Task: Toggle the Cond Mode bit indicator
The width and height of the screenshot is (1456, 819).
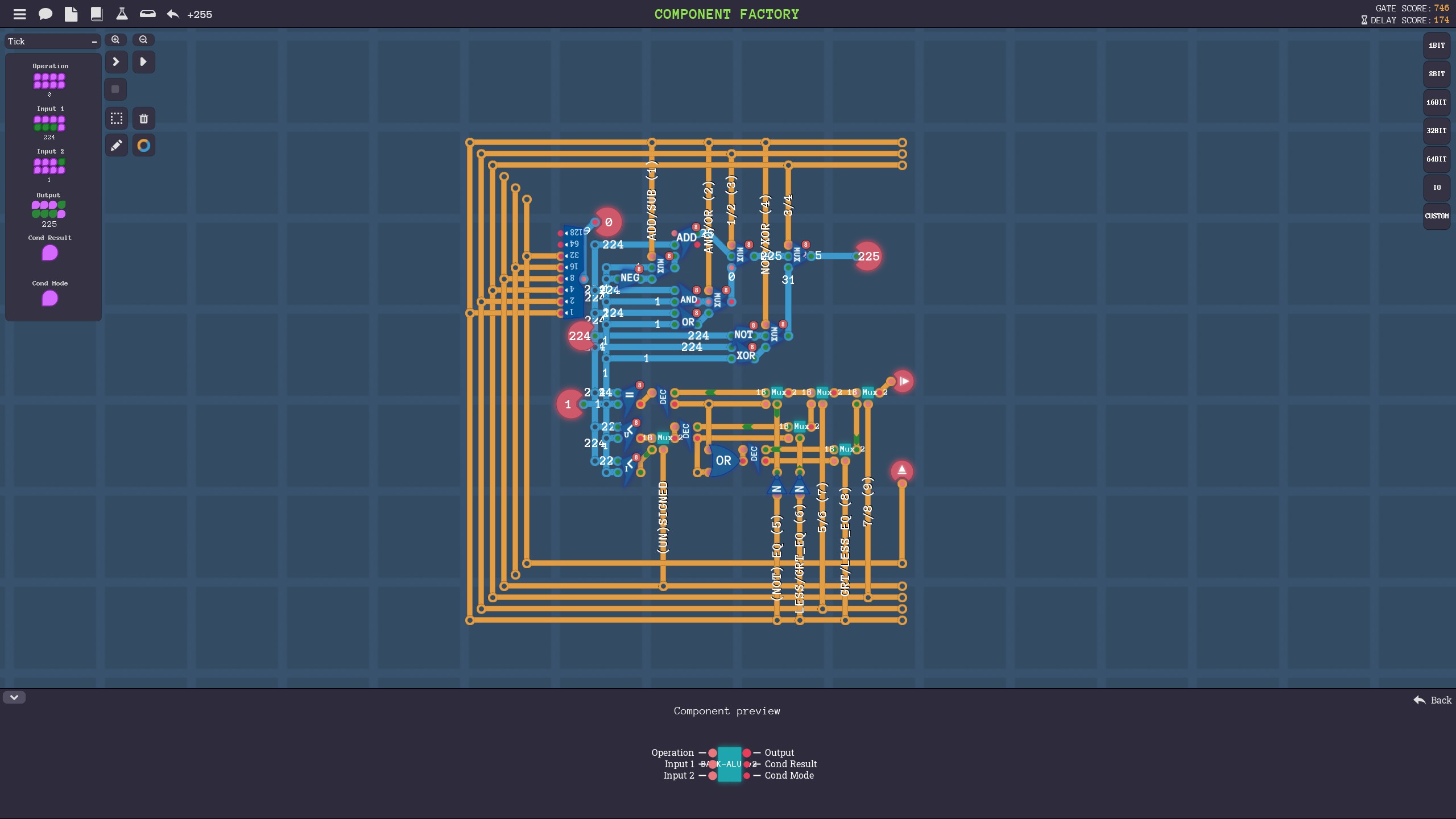Action: pyautogui.click(x=50, y=299)
